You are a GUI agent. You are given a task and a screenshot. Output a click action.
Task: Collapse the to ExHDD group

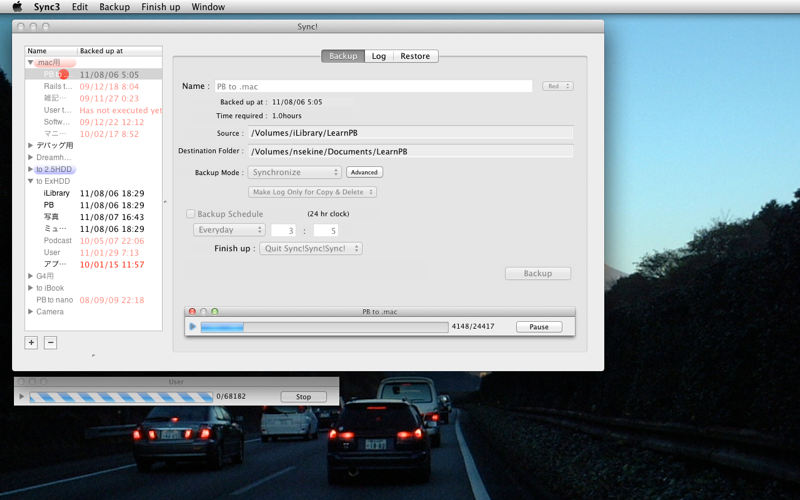30,181
